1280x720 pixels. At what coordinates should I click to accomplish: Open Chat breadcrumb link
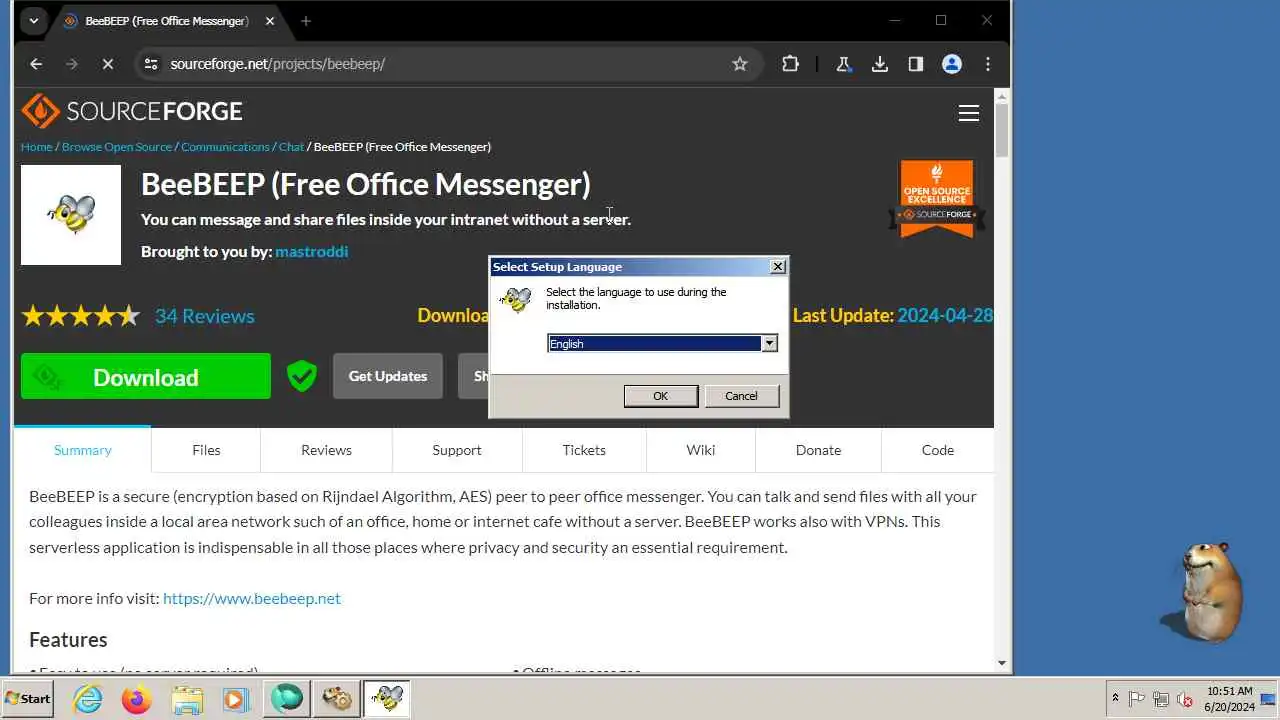pos(291,146)
